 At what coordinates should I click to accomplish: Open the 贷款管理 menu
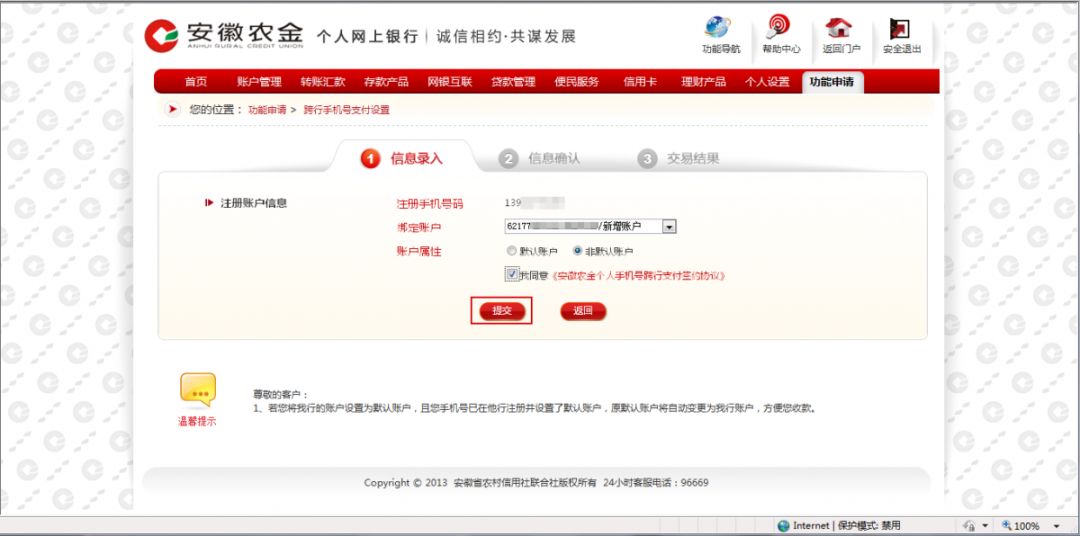pos(513,82)
